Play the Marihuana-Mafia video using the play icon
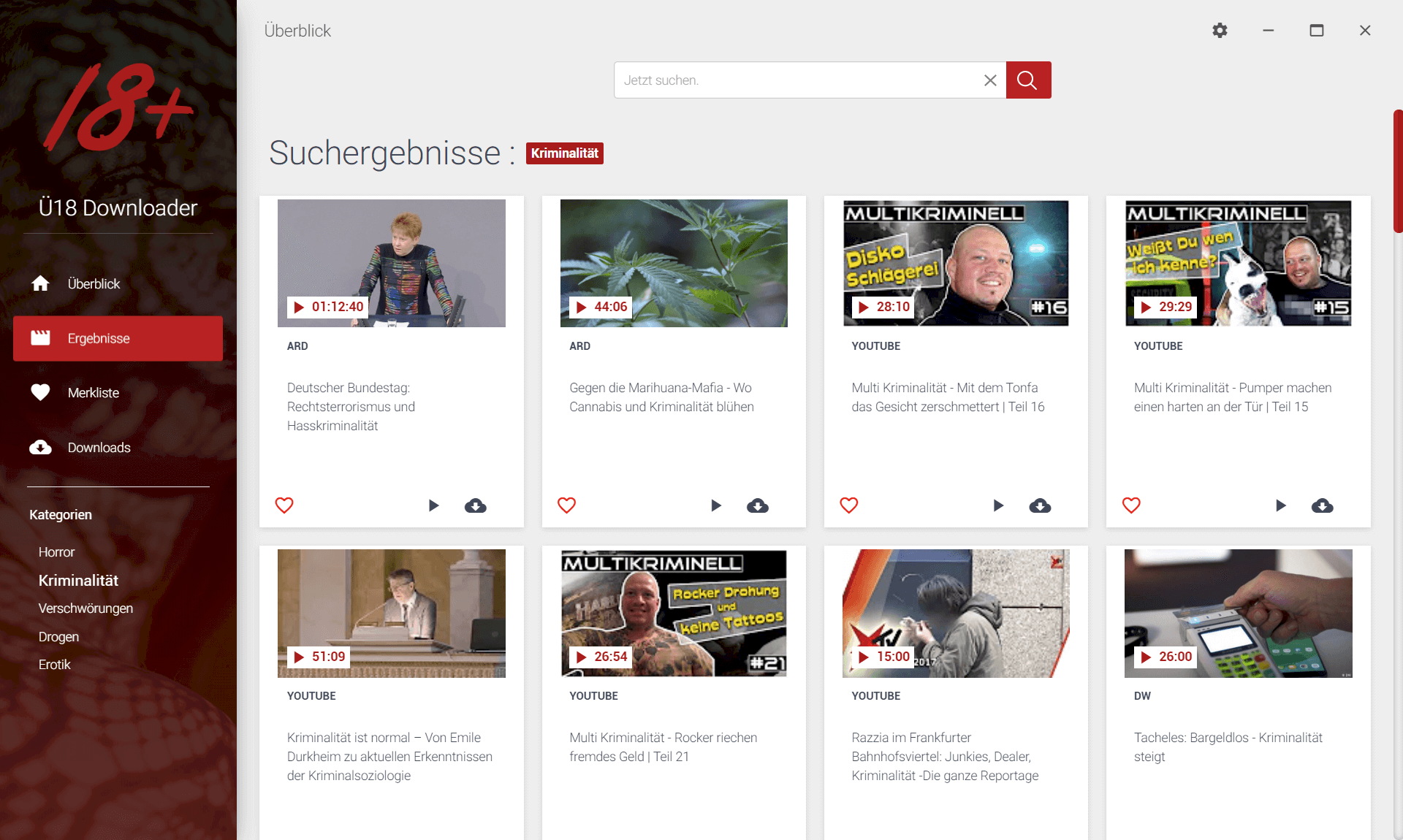The width and height of the screenshot is (1403, 840). pos(715,505)
